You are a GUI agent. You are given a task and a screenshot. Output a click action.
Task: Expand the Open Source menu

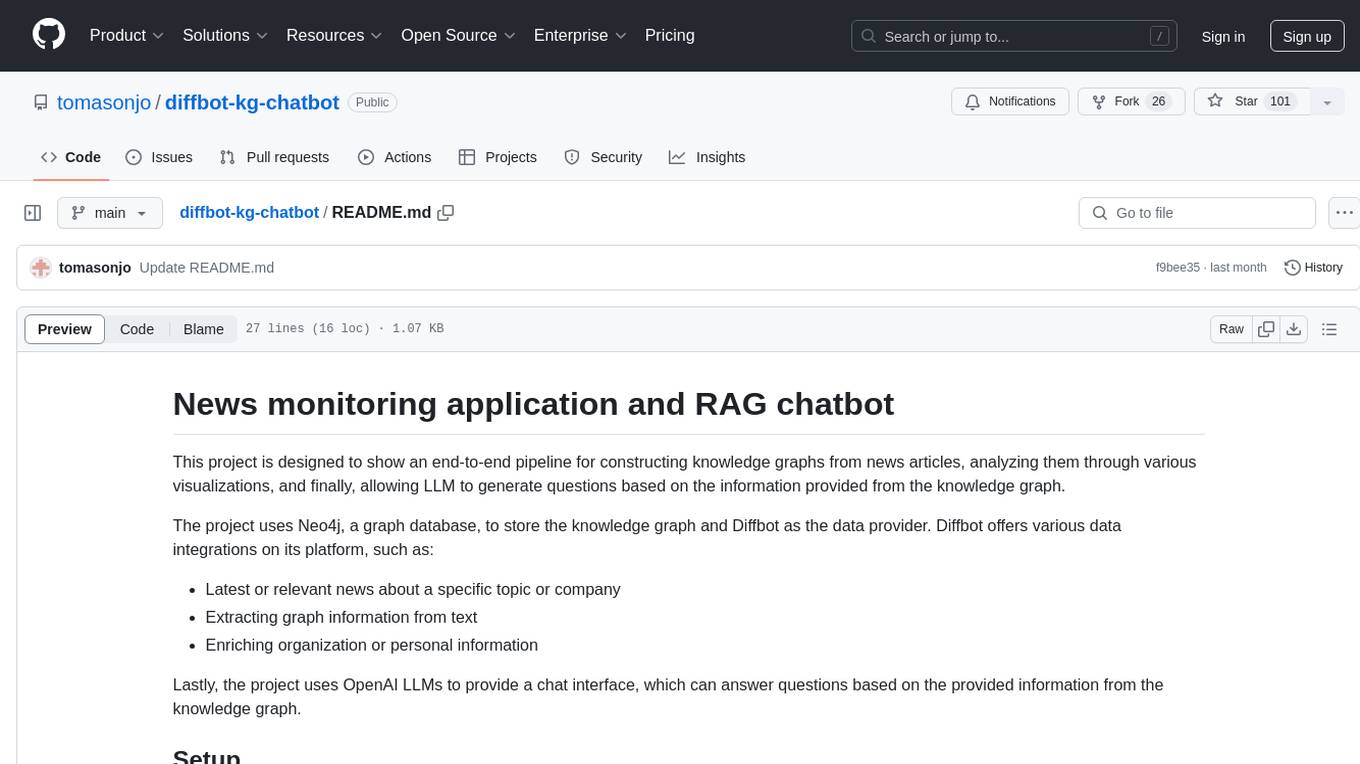tap(458, 35)
